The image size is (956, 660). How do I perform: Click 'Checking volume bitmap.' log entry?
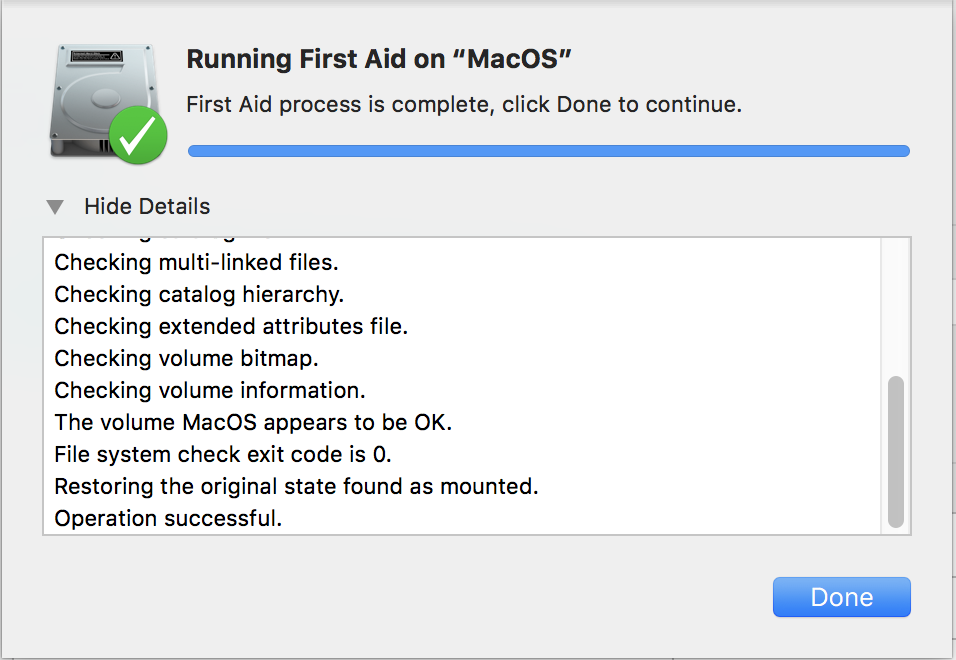pyautogui.click(x=186, y=358)
